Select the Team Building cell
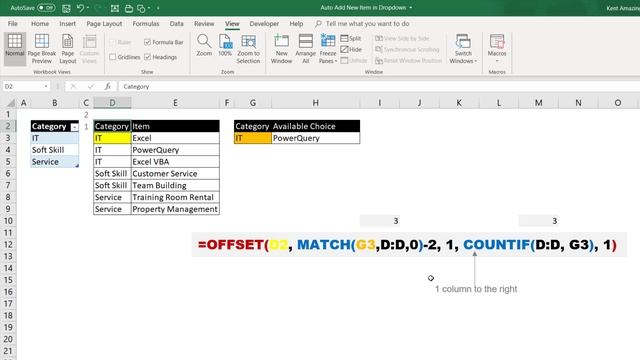Image resolution: width=640 pixels, height=360 pixels. 175,185
